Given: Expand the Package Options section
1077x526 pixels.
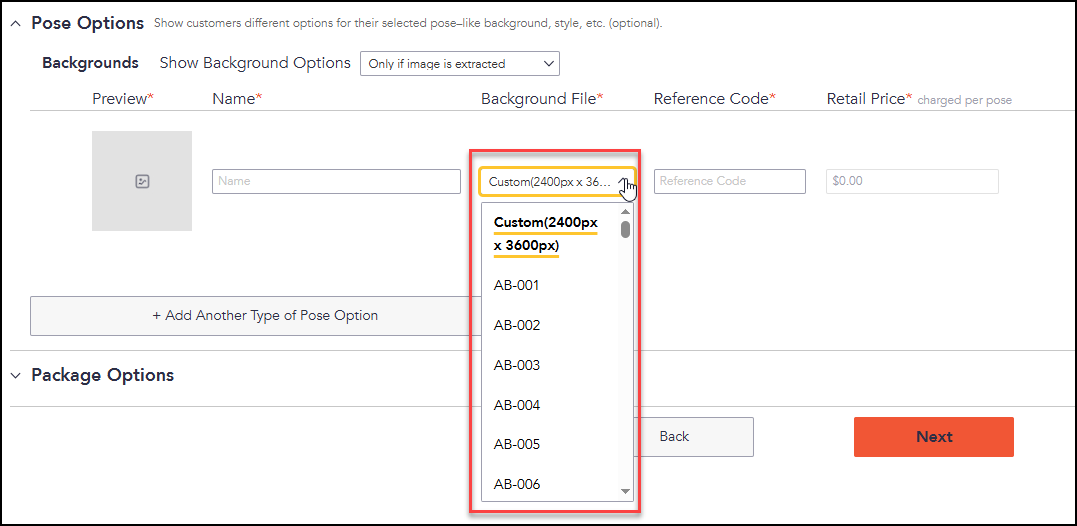Looking at the screenshot, I should tap(16, 376).
